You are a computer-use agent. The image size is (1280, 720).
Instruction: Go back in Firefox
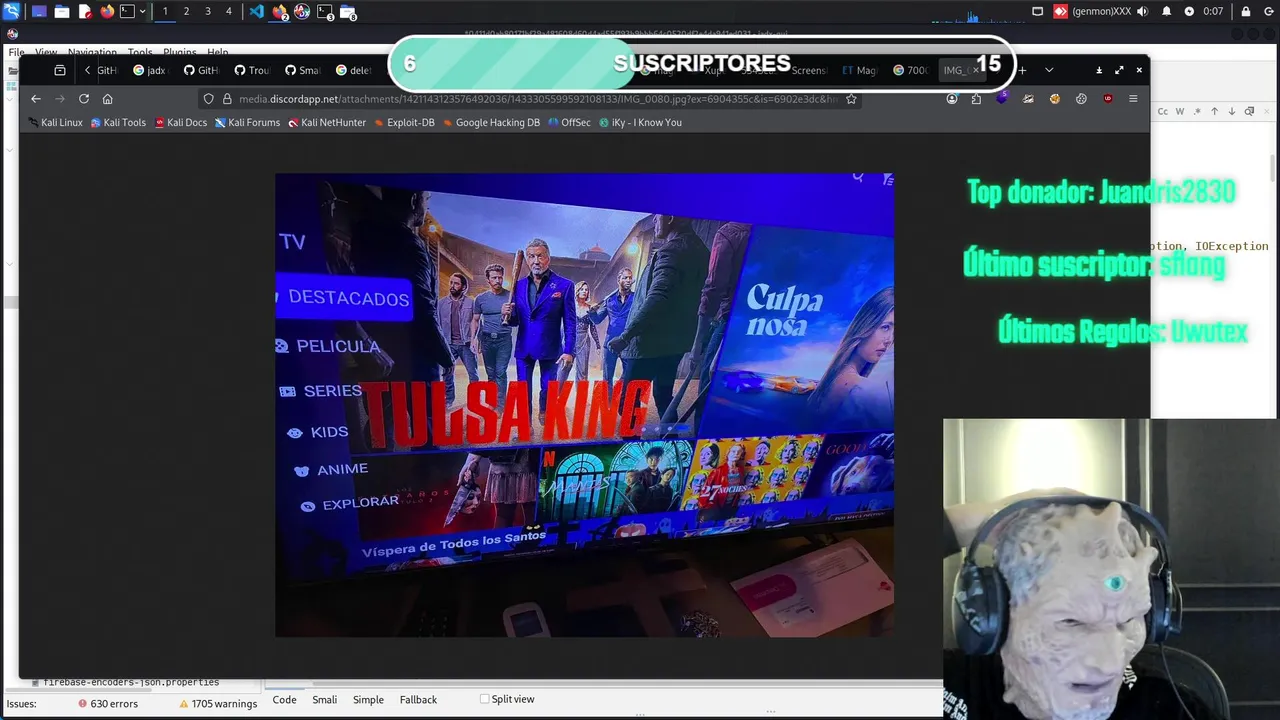click(x=36, y=99)
